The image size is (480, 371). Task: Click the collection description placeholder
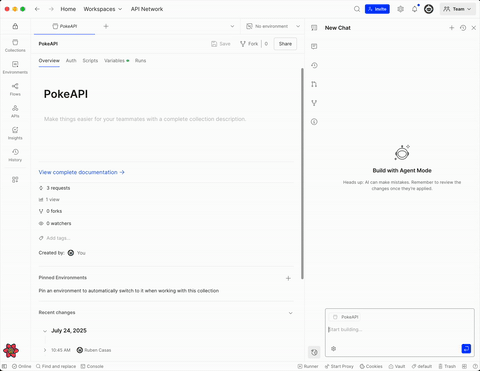click(x=145, y=119)
